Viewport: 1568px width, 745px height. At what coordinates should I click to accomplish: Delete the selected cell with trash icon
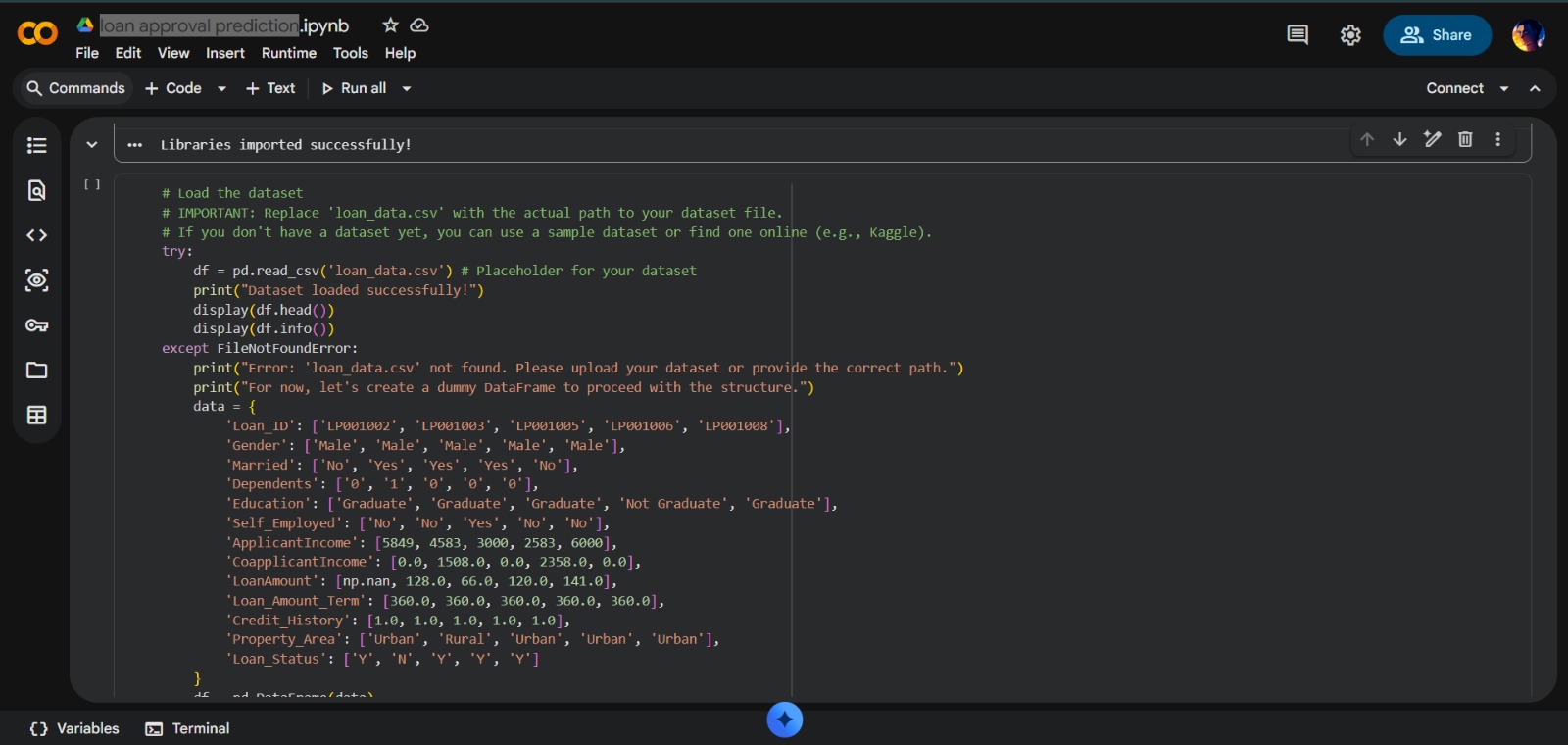(x=1465, y=139)
